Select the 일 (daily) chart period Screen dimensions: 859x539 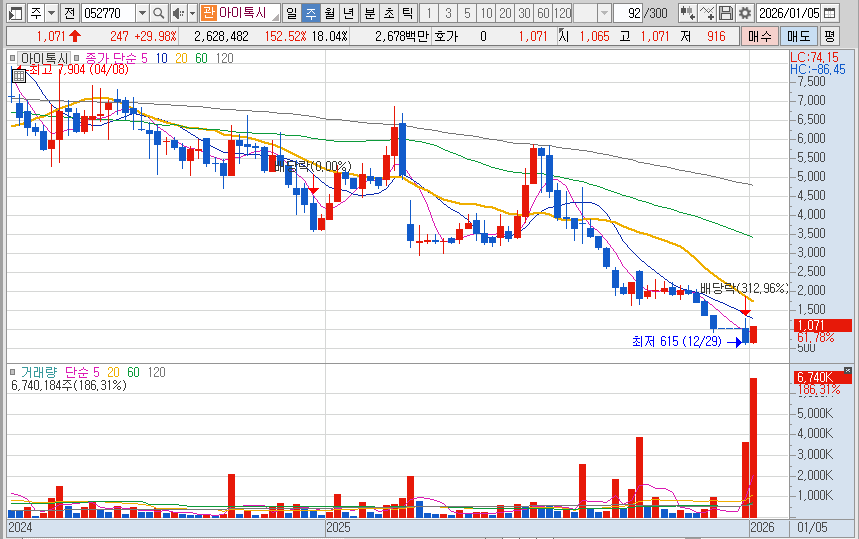click(291, 13)
